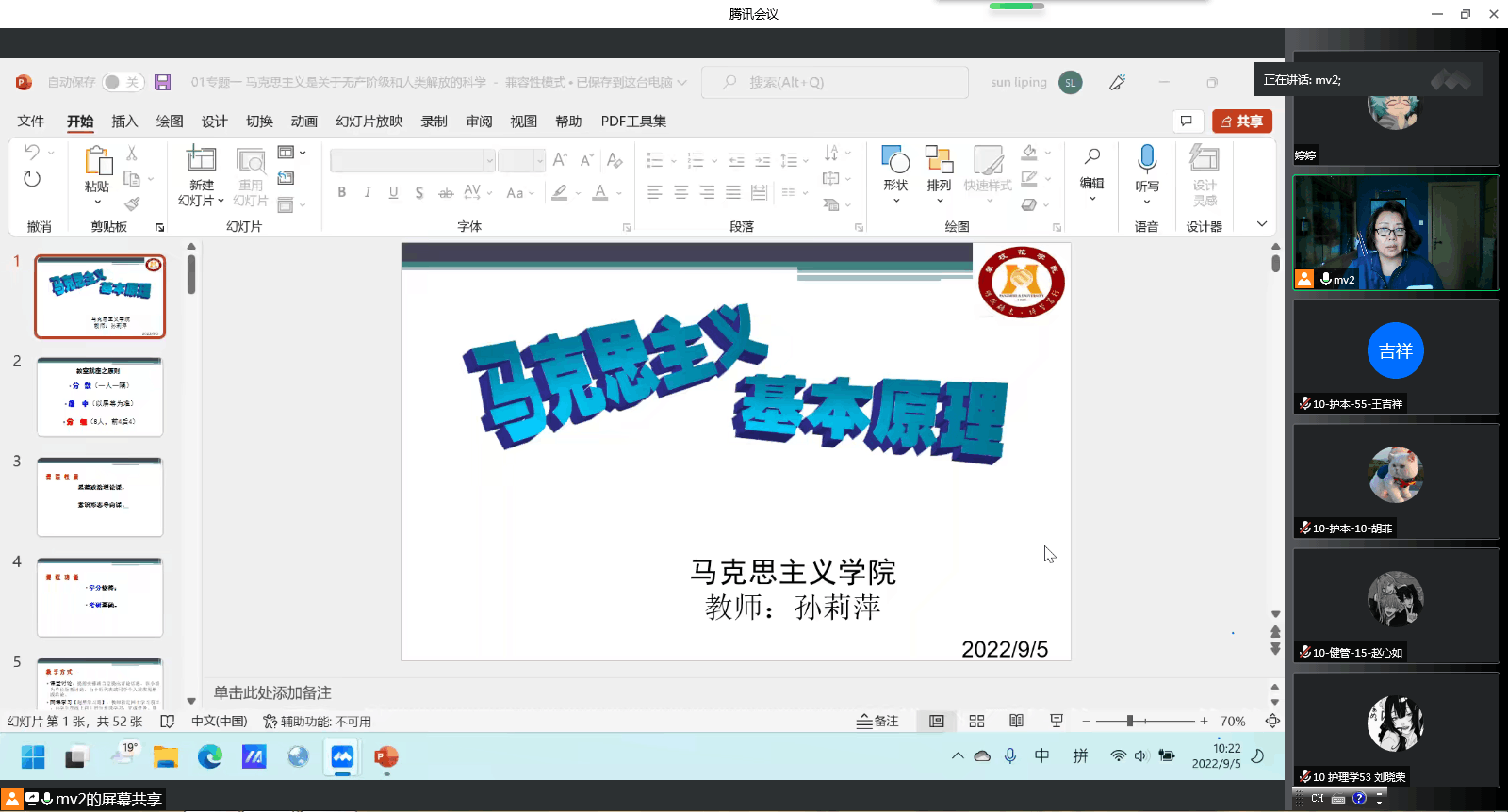Toggle Bold formatting button
The height and width of the screenshot is (812, 1508).
[341, 192]
